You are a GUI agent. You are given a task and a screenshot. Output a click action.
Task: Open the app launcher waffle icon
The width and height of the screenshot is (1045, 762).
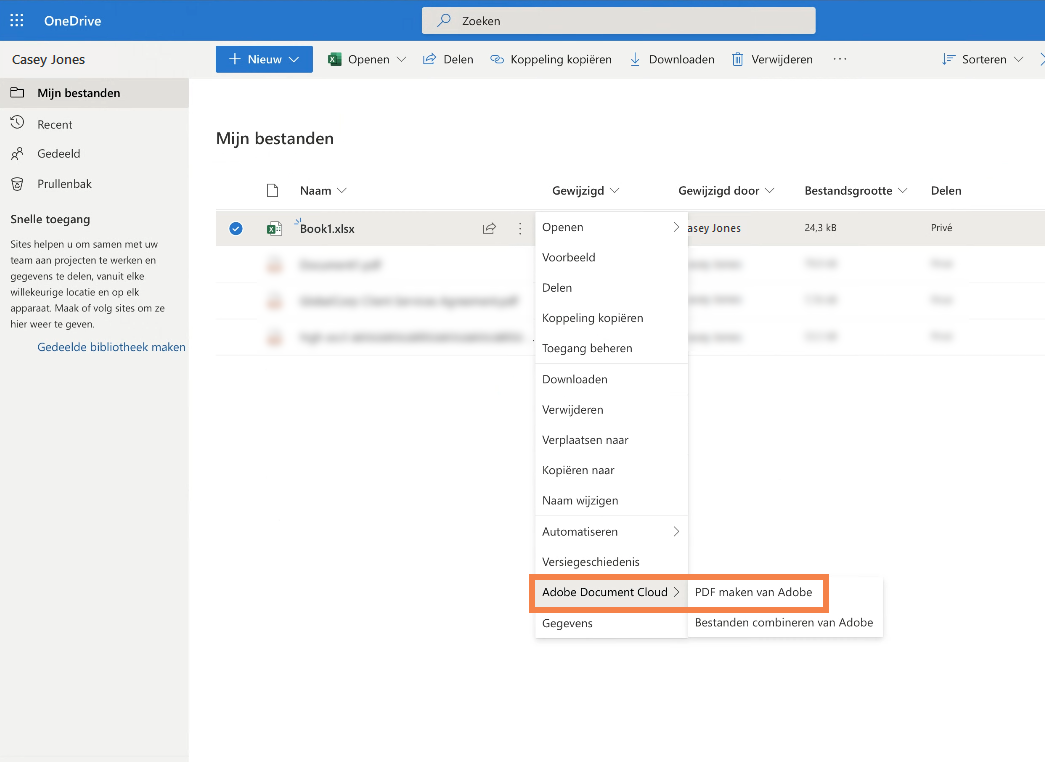coord(17,21)
